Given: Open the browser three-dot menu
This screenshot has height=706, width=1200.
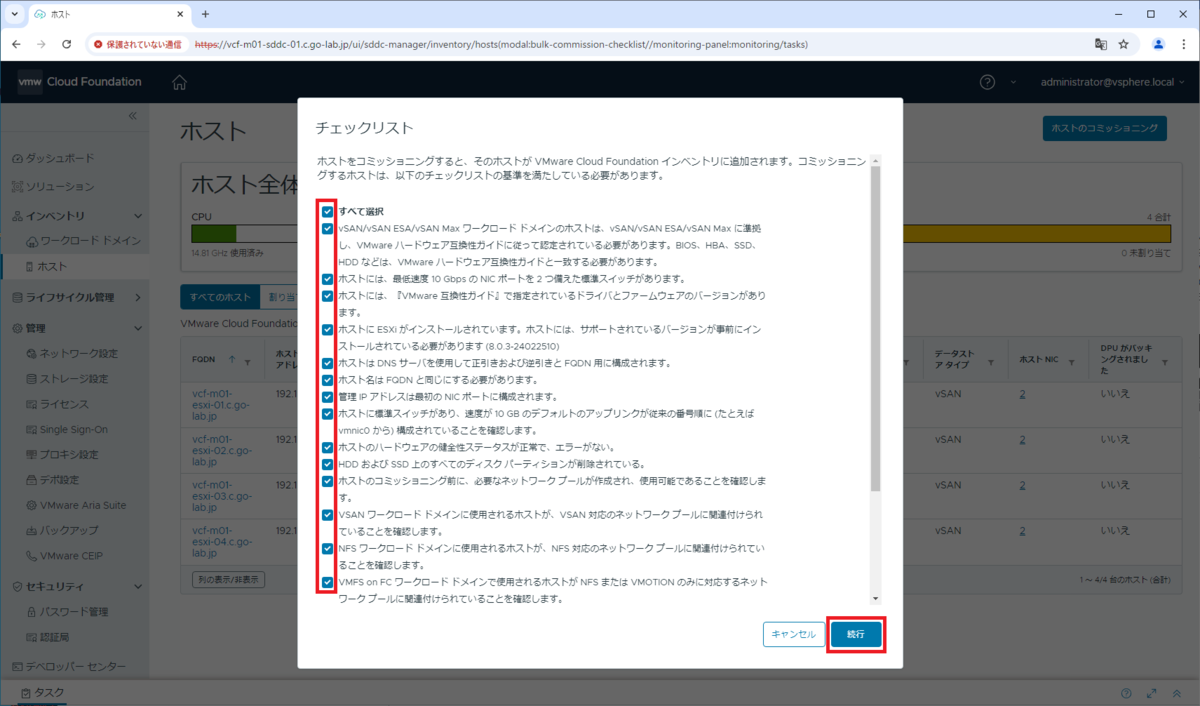Looking at the screenshot, I should point(1183,44).
